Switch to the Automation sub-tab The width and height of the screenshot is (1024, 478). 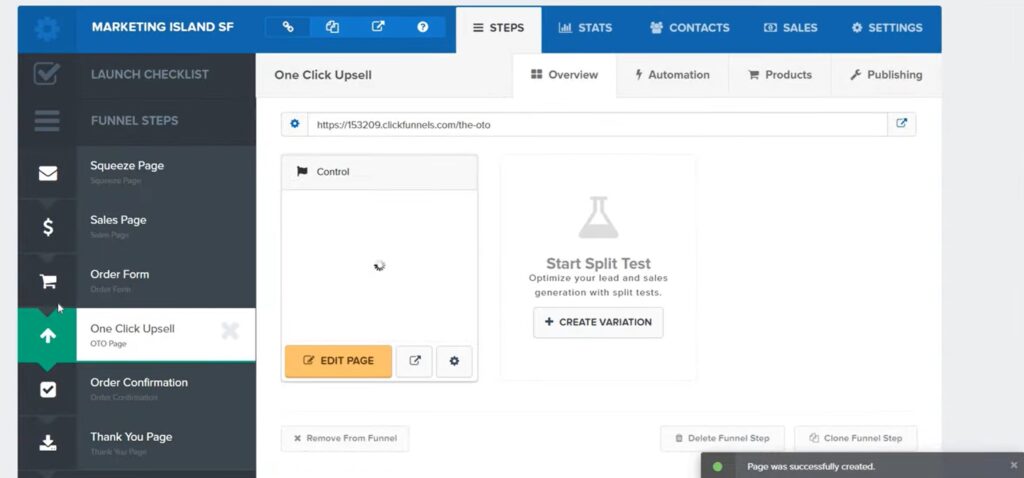(x=672, y=75)
